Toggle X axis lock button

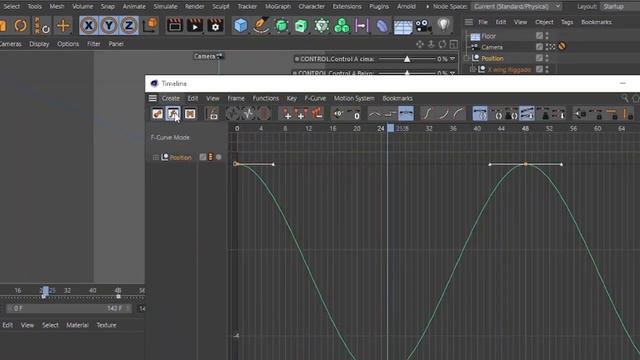click(x=89, y=26)
